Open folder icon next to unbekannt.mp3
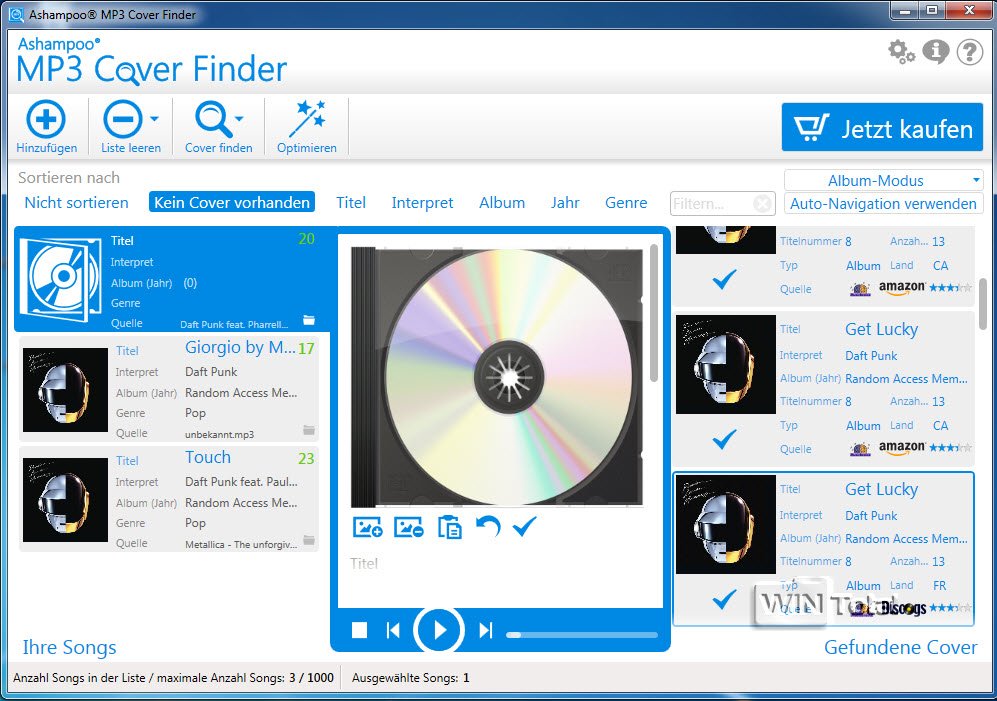The image size is (997, 701). click(x=309, y=431)
